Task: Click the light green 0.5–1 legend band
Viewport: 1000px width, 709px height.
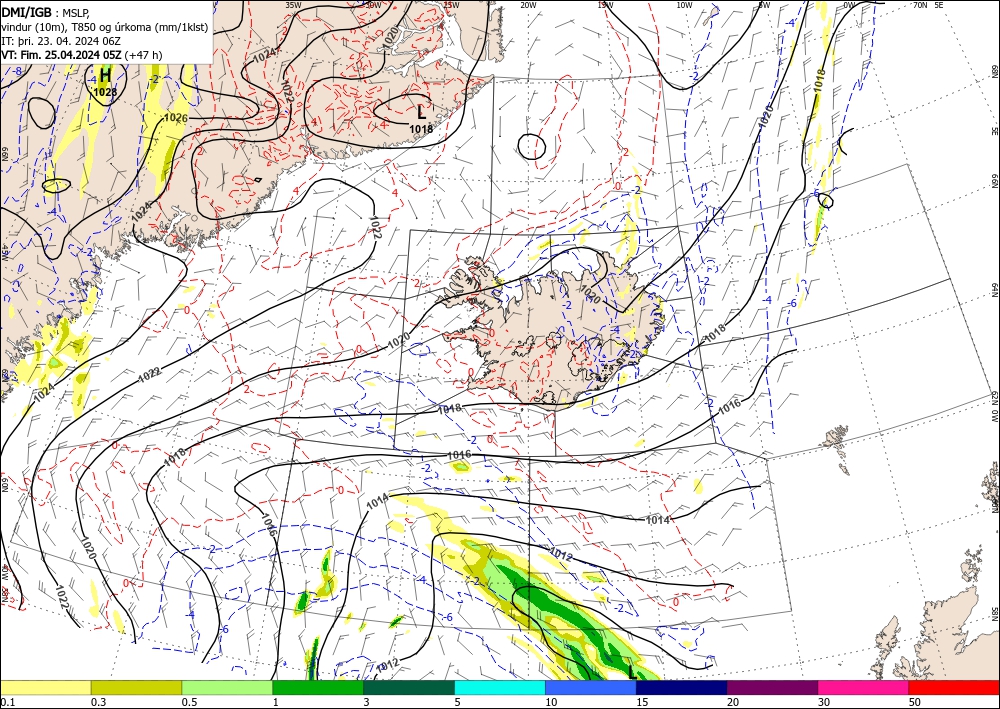Action: (227, 687)
